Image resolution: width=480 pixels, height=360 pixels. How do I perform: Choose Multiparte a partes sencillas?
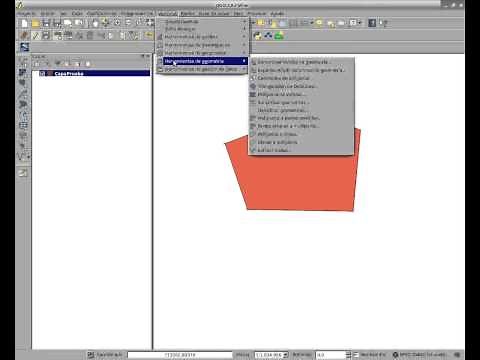301,118
